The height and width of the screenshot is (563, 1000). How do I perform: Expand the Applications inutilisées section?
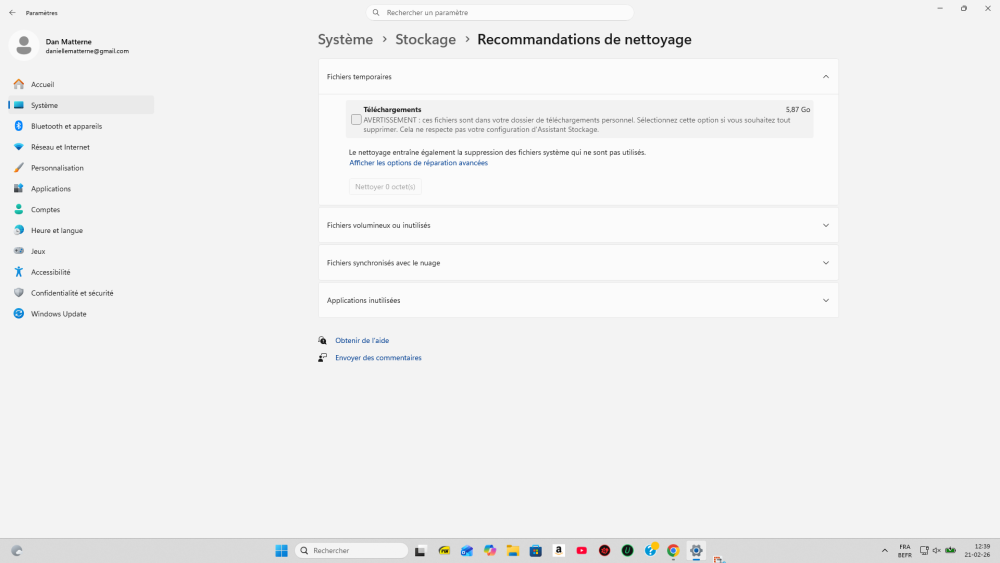pos(825,300)
